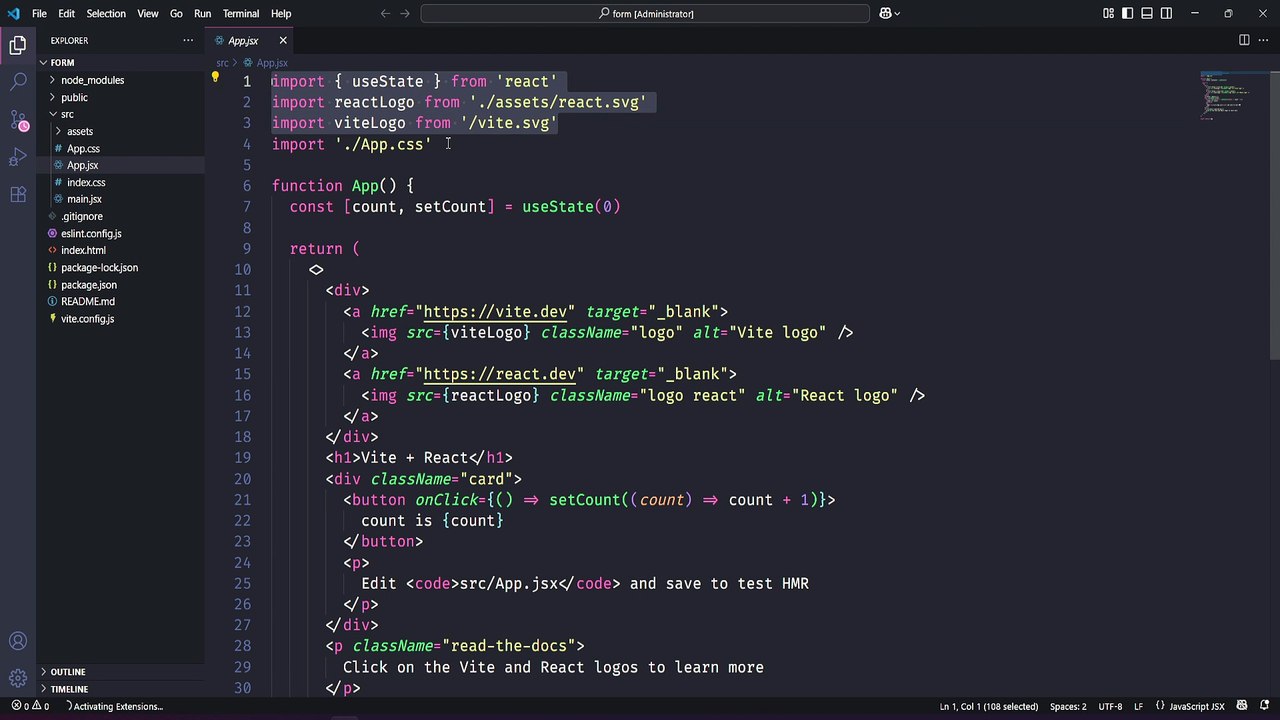Split the editor to the right
The height and width of the screenshot is (720, 1280).
pos(1244,40)
